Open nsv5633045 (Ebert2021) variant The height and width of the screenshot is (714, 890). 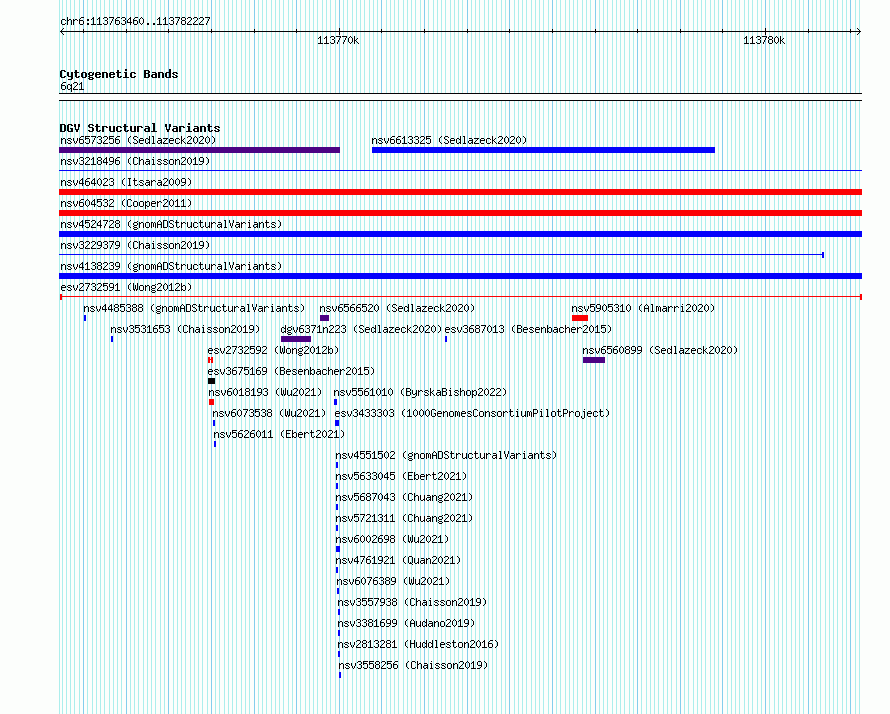pos(401,476)
